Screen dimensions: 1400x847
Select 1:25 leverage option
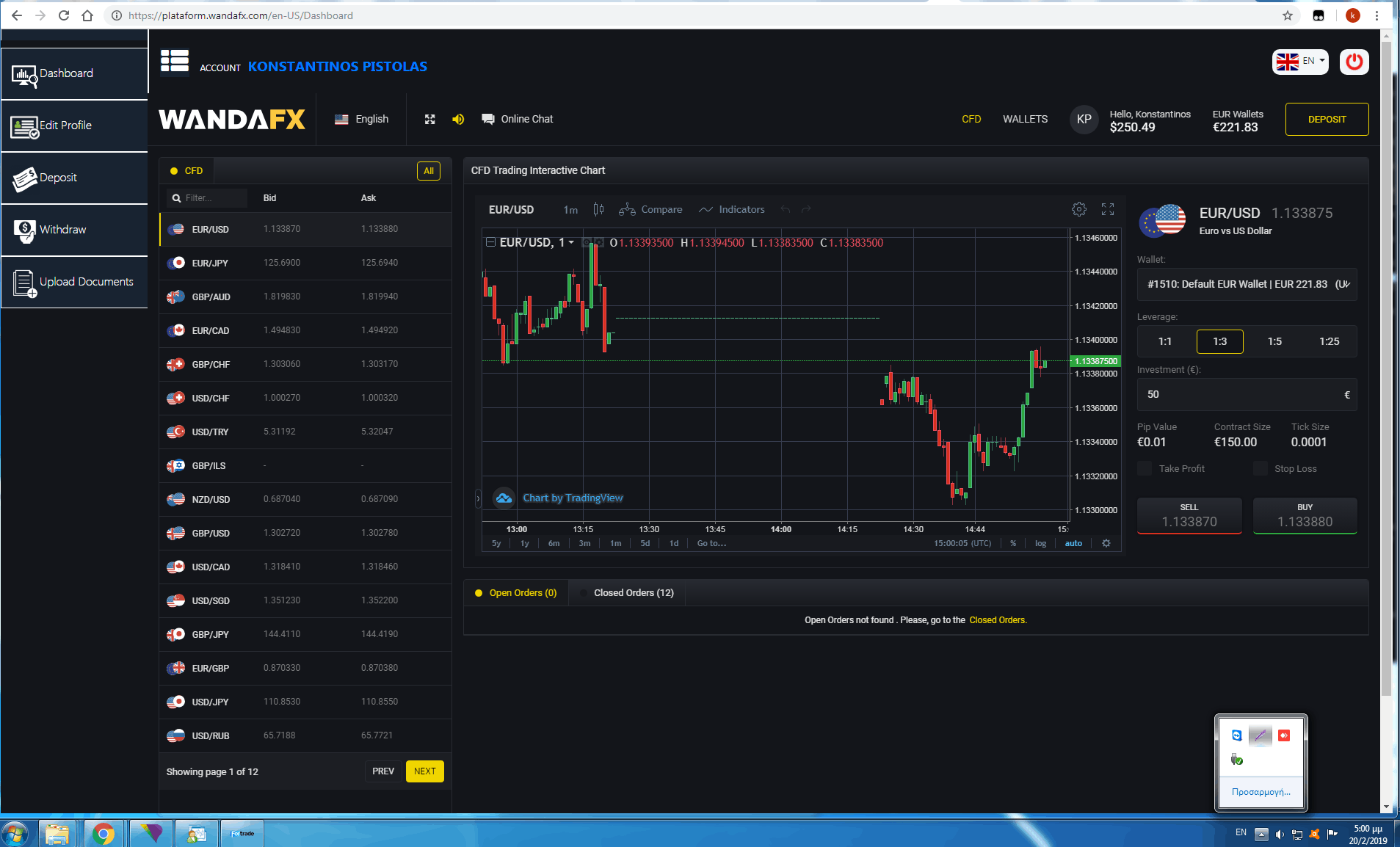(x=1329, y=341)
